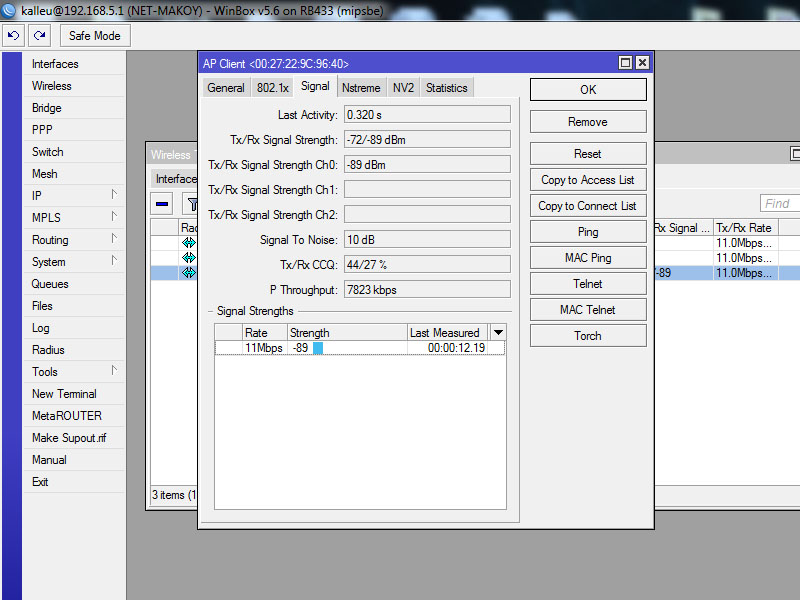Click the filter funnel icon in Wireless window
Viewport: 800px width, 600px height.
coord(192,204)
